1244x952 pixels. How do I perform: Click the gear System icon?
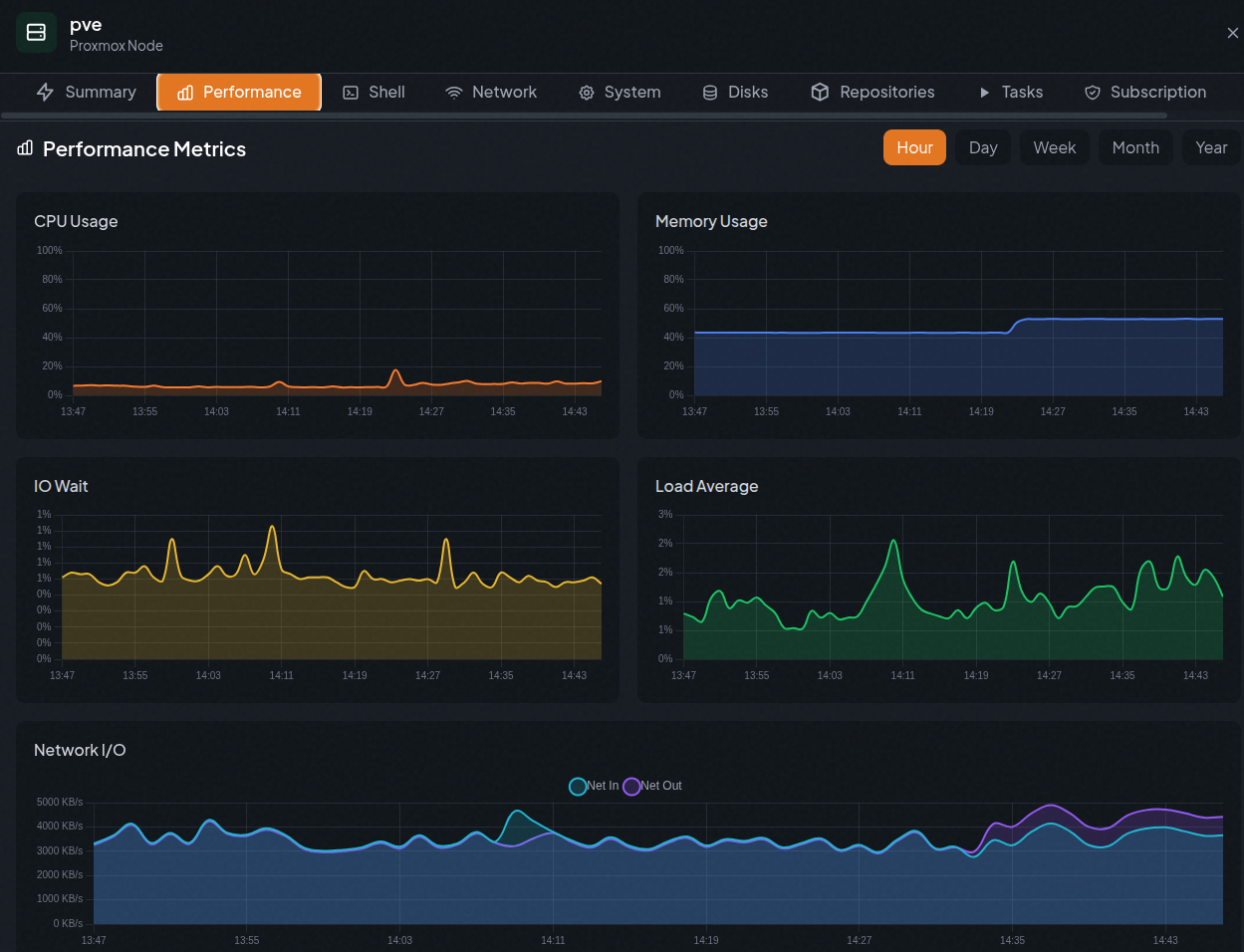pyautogui.click(x=587, y=93)
